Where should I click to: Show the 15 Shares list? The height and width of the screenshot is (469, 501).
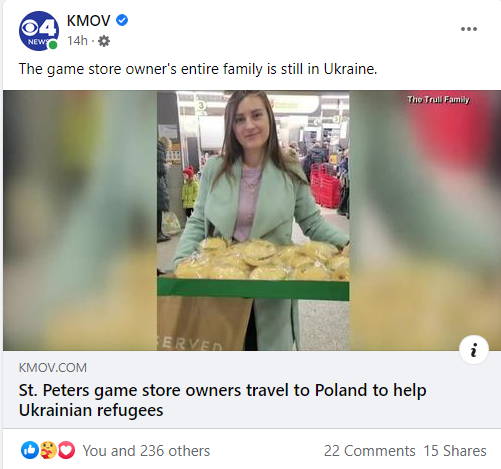(455, 451)
